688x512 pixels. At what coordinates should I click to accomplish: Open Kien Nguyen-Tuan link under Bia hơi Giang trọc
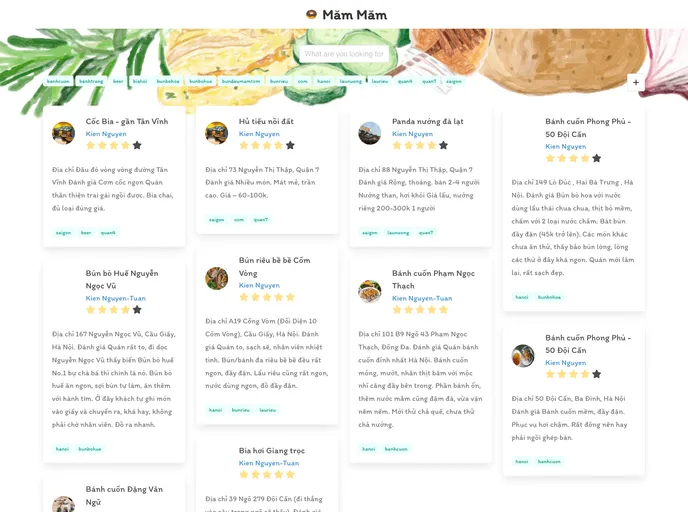pos(269,463)
